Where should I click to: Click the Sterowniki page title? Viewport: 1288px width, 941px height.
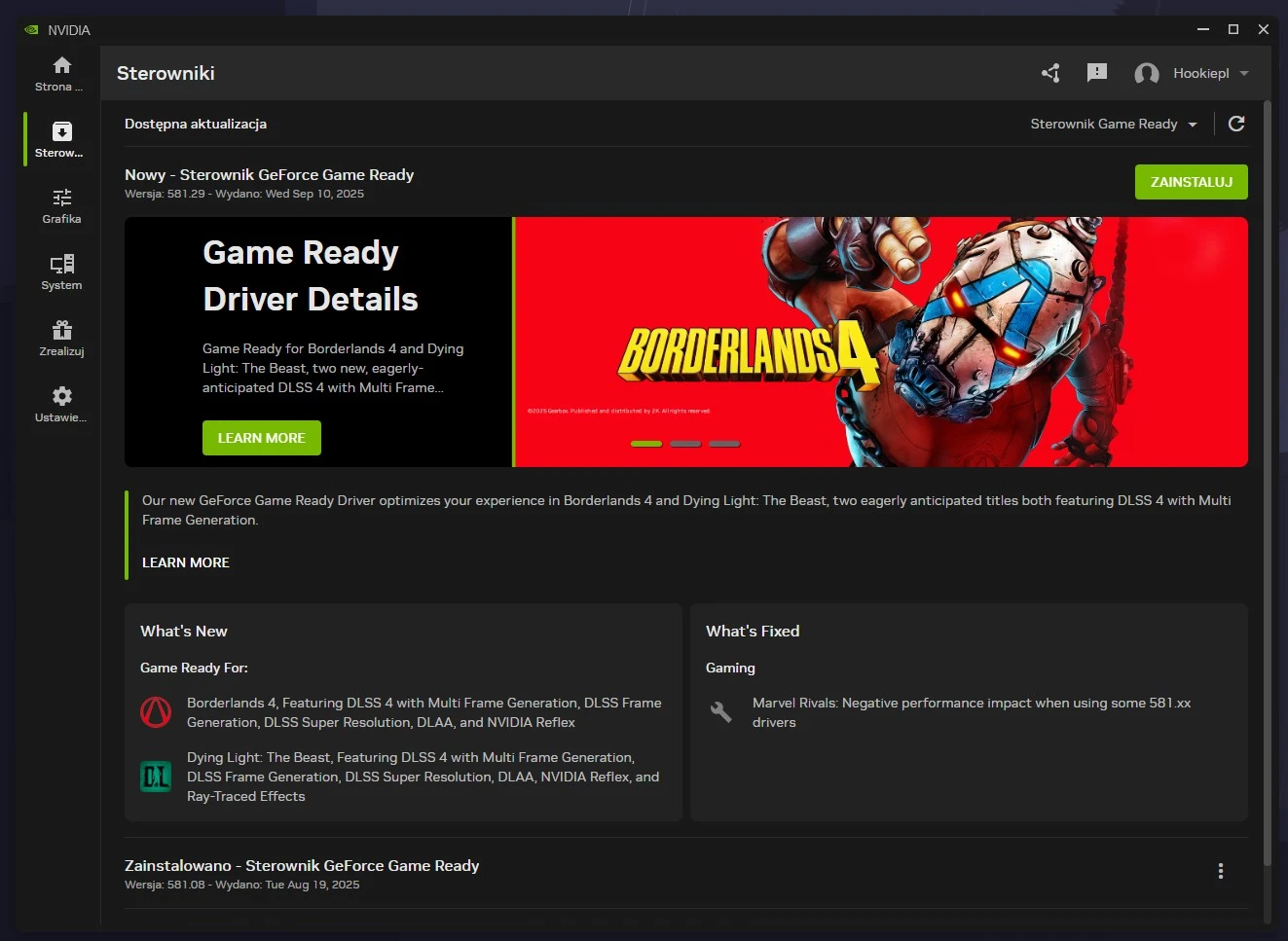[x=166, y=73]
